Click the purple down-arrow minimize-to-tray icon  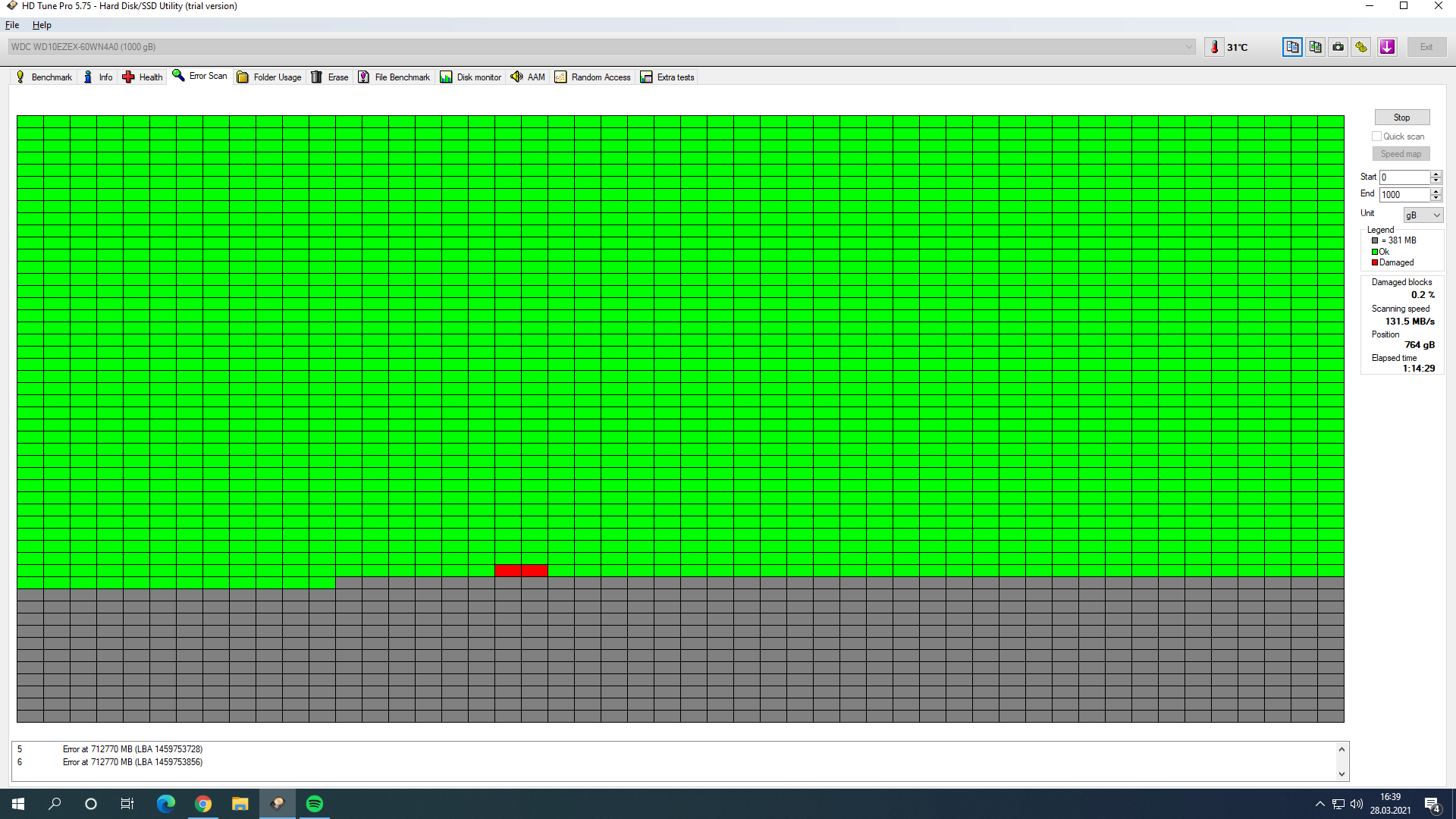tap(1387, 47)
